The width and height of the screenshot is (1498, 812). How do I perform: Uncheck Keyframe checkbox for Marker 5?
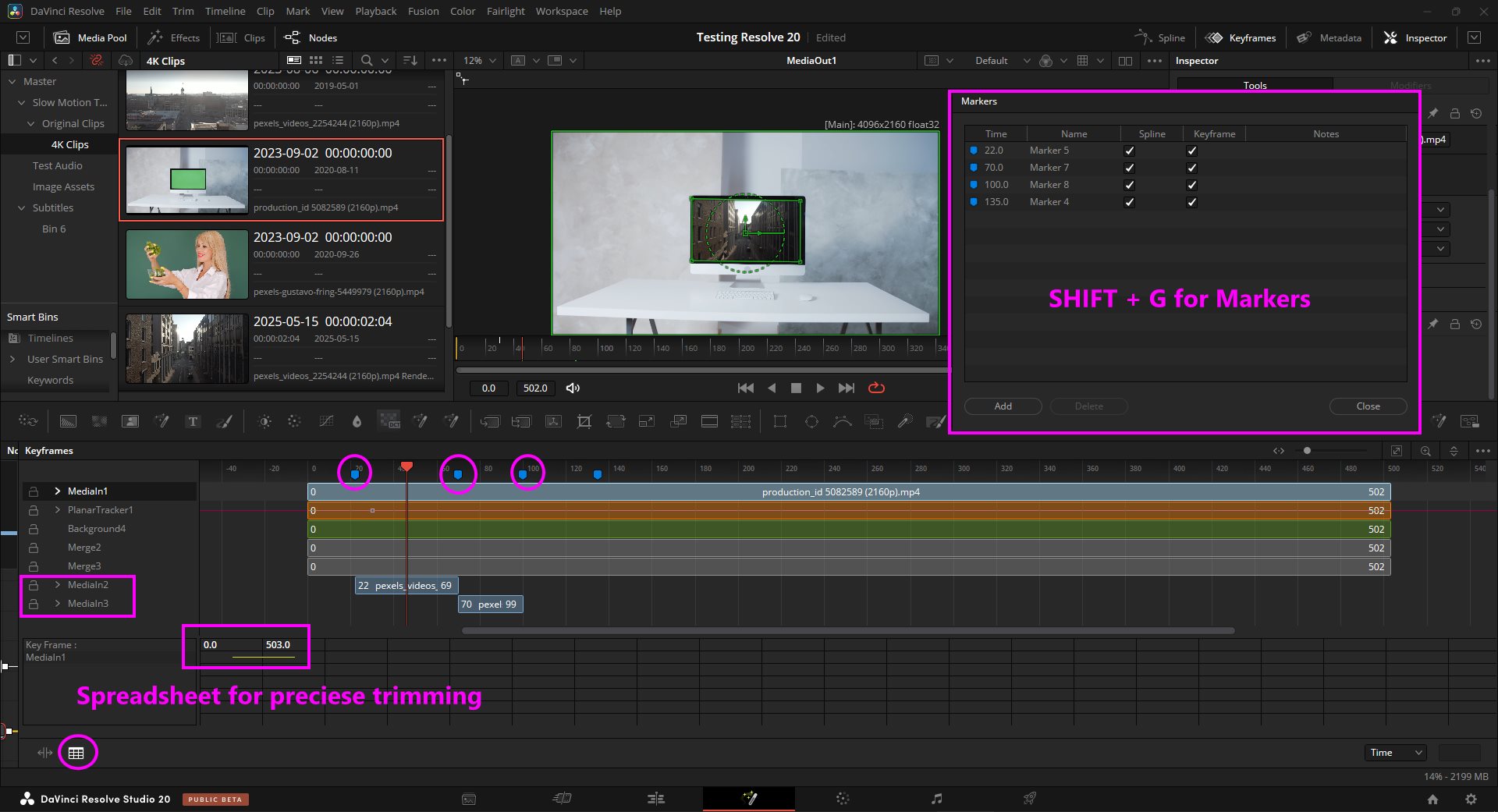pos(1191,151)
